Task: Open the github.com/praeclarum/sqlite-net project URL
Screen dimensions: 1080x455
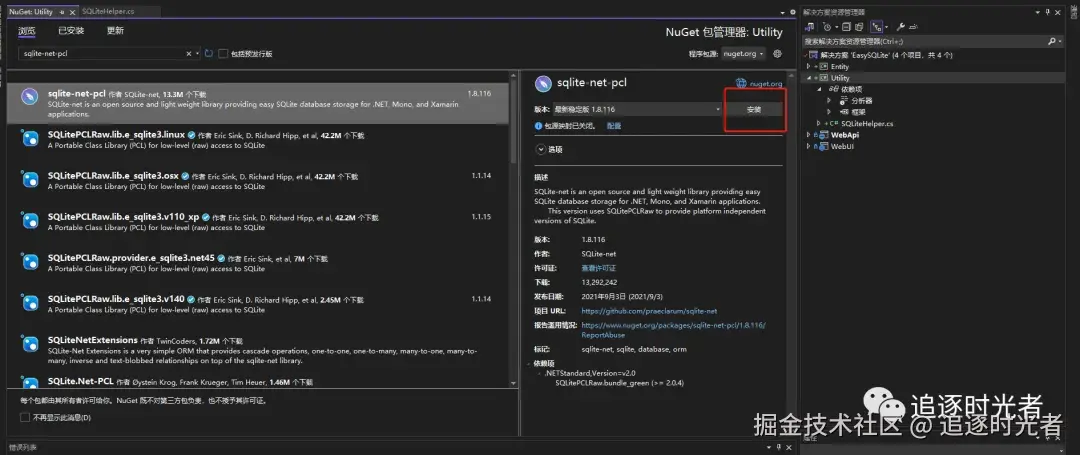Action: 650,311
